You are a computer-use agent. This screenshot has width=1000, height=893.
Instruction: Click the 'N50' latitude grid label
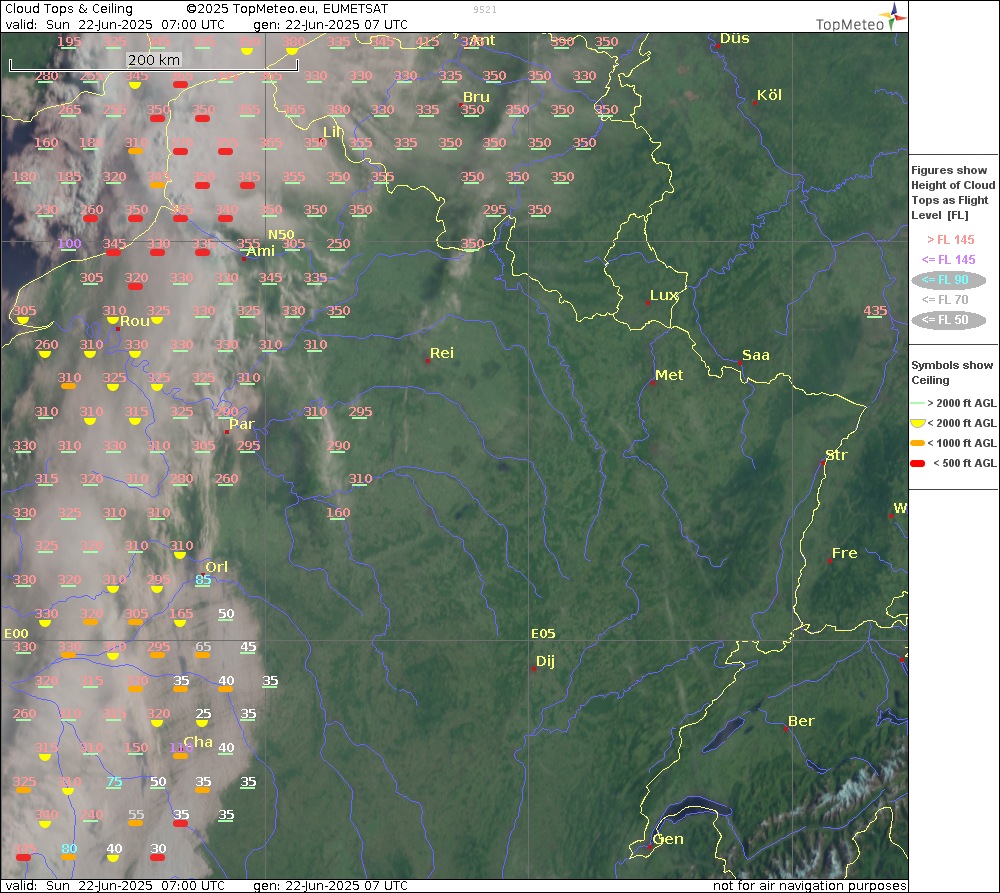click(281, 235)
